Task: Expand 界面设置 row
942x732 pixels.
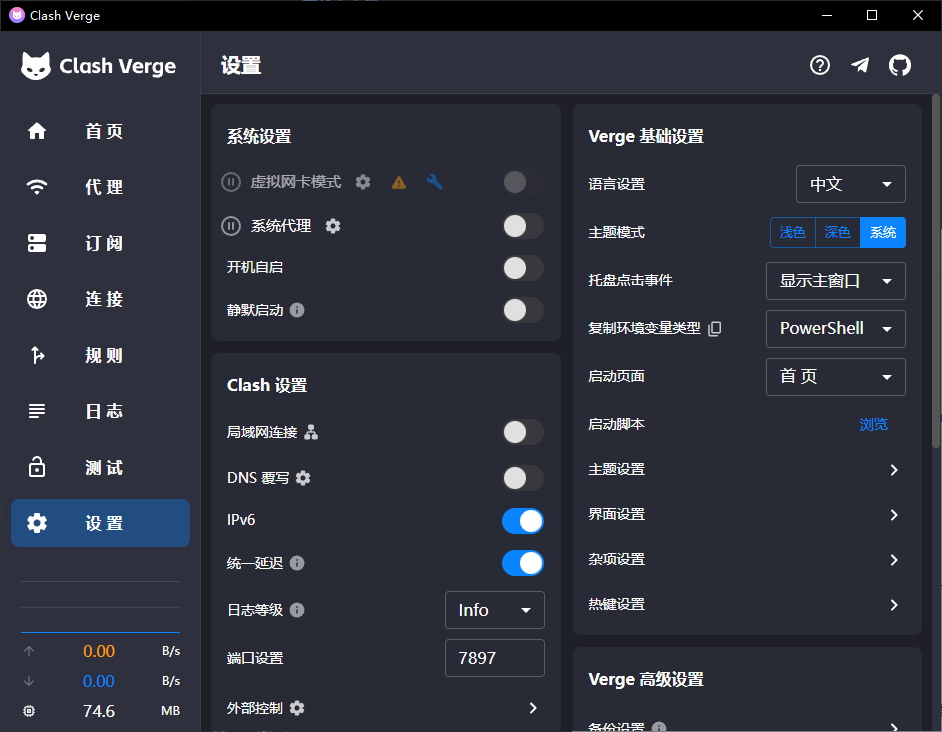Action: [747, 514]
